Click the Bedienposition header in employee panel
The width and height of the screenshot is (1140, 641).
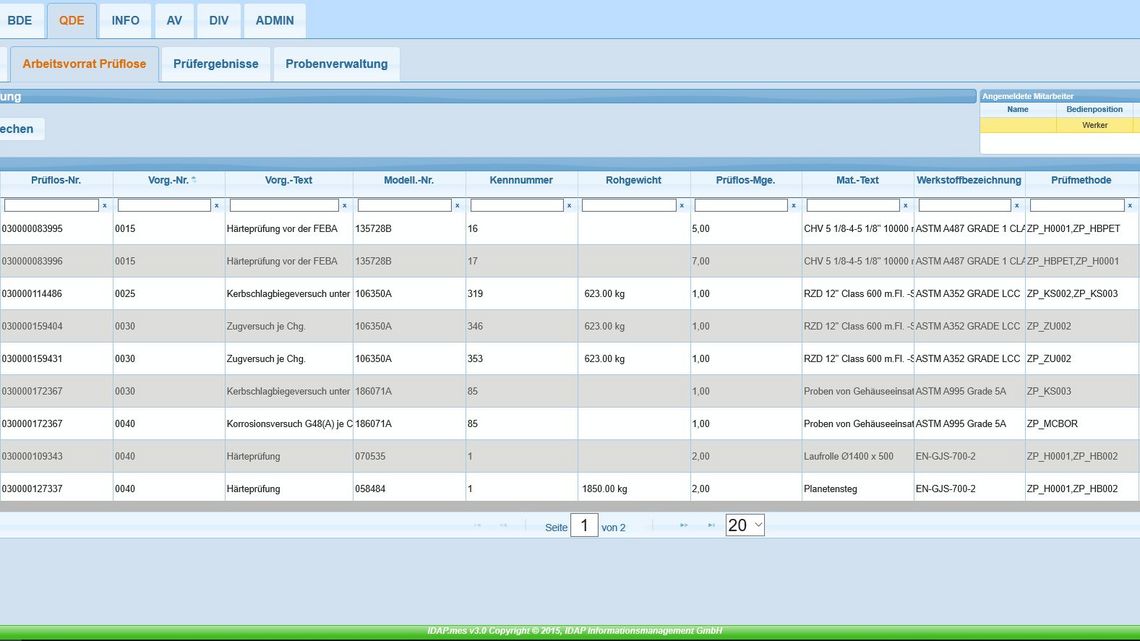1094,110
